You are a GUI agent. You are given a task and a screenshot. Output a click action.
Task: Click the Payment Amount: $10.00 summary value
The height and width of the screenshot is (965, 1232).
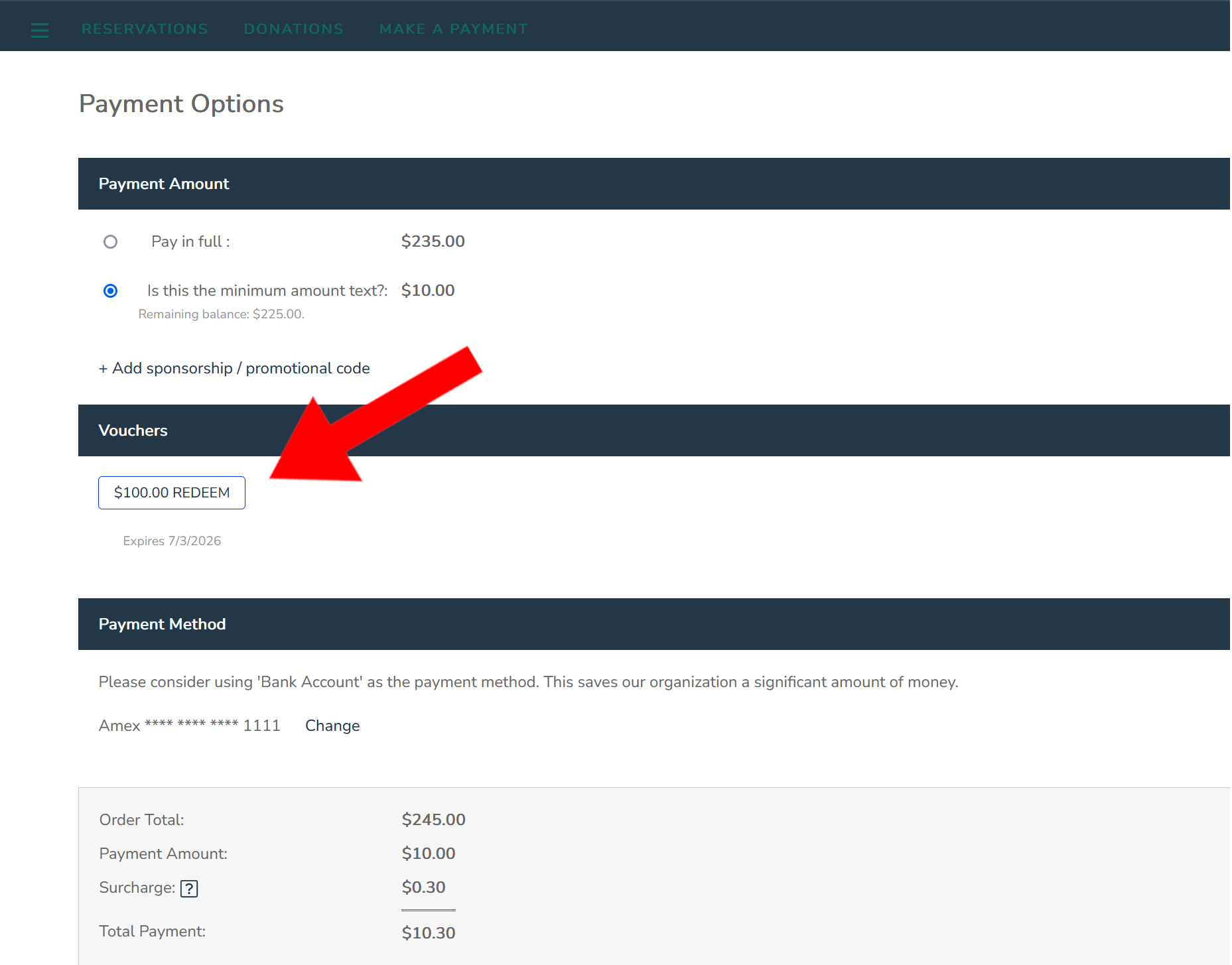click(x=429, y=854)
